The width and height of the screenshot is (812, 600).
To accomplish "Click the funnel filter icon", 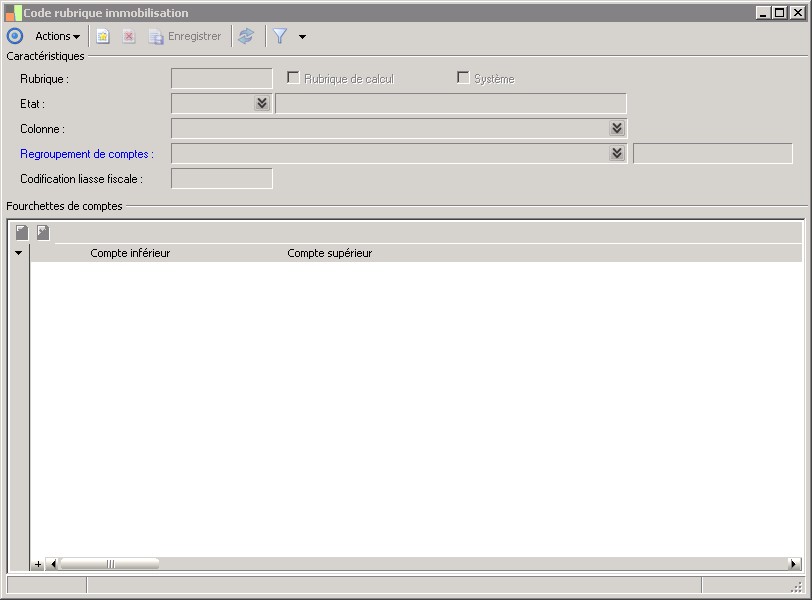I will click(280, 36).
